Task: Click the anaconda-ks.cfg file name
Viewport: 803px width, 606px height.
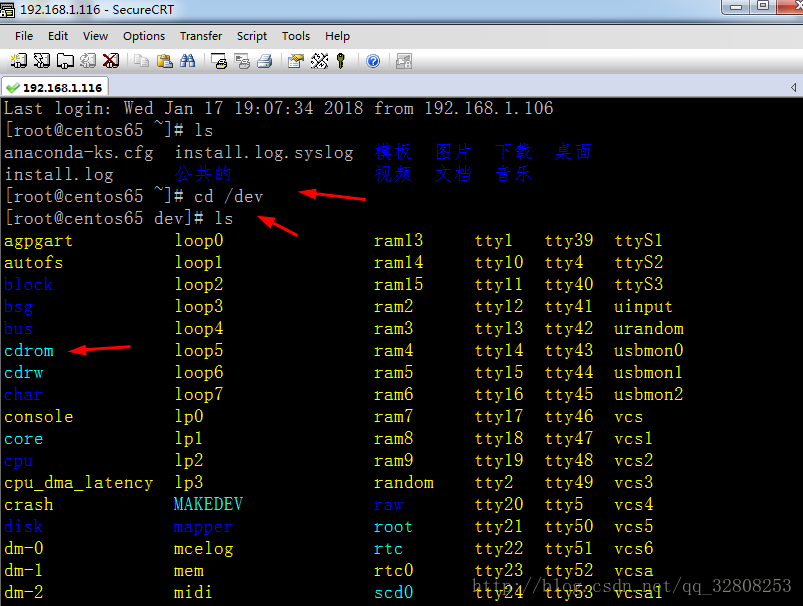Action: 79,153
